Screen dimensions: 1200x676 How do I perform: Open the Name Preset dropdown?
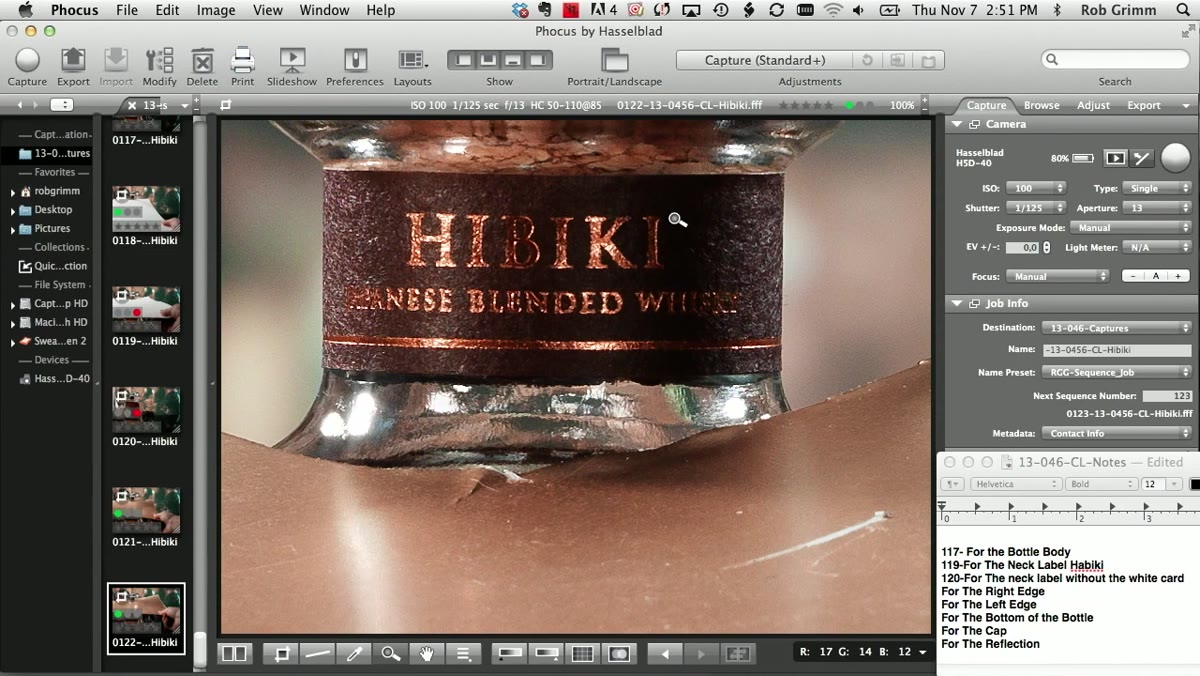pyautogui.click(x=1116, y=372)
